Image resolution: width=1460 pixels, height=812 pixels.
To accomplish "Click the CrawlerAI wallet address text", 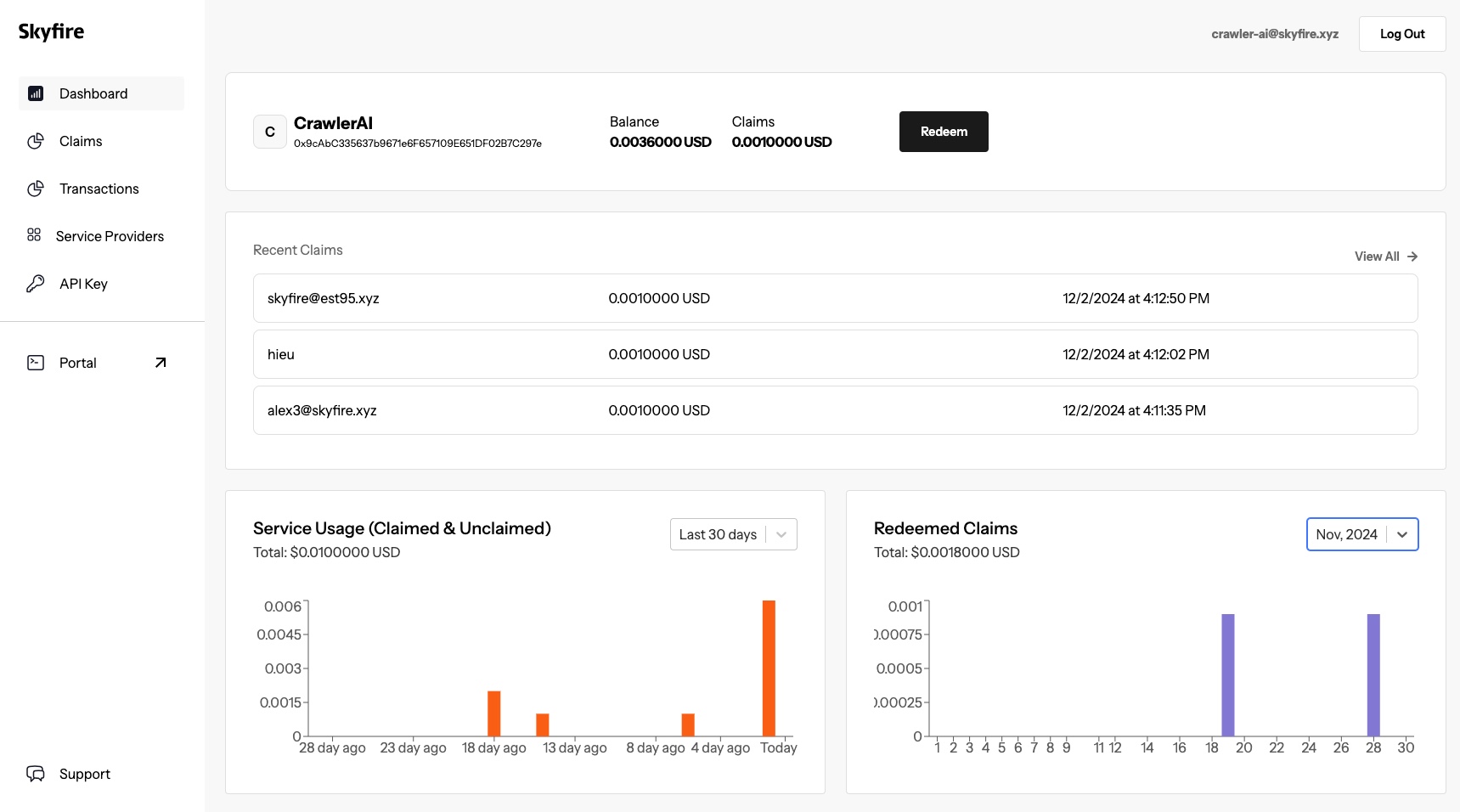I will coord(418,144).
